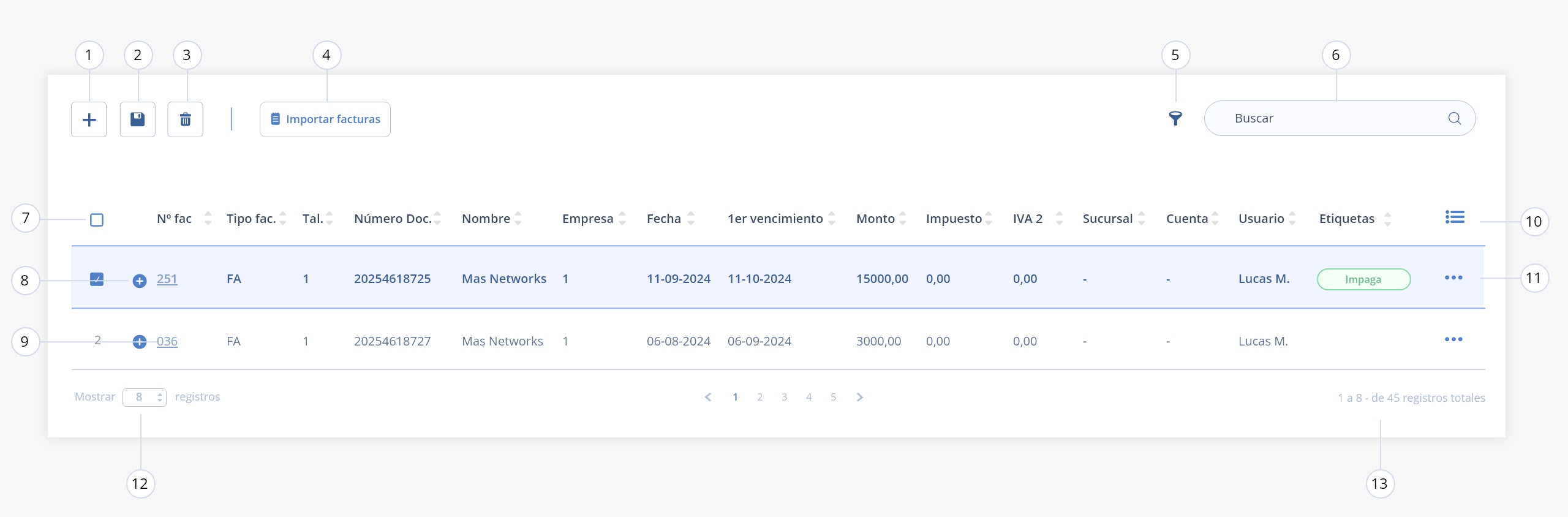Open invoice link 036

pos(167,341)
